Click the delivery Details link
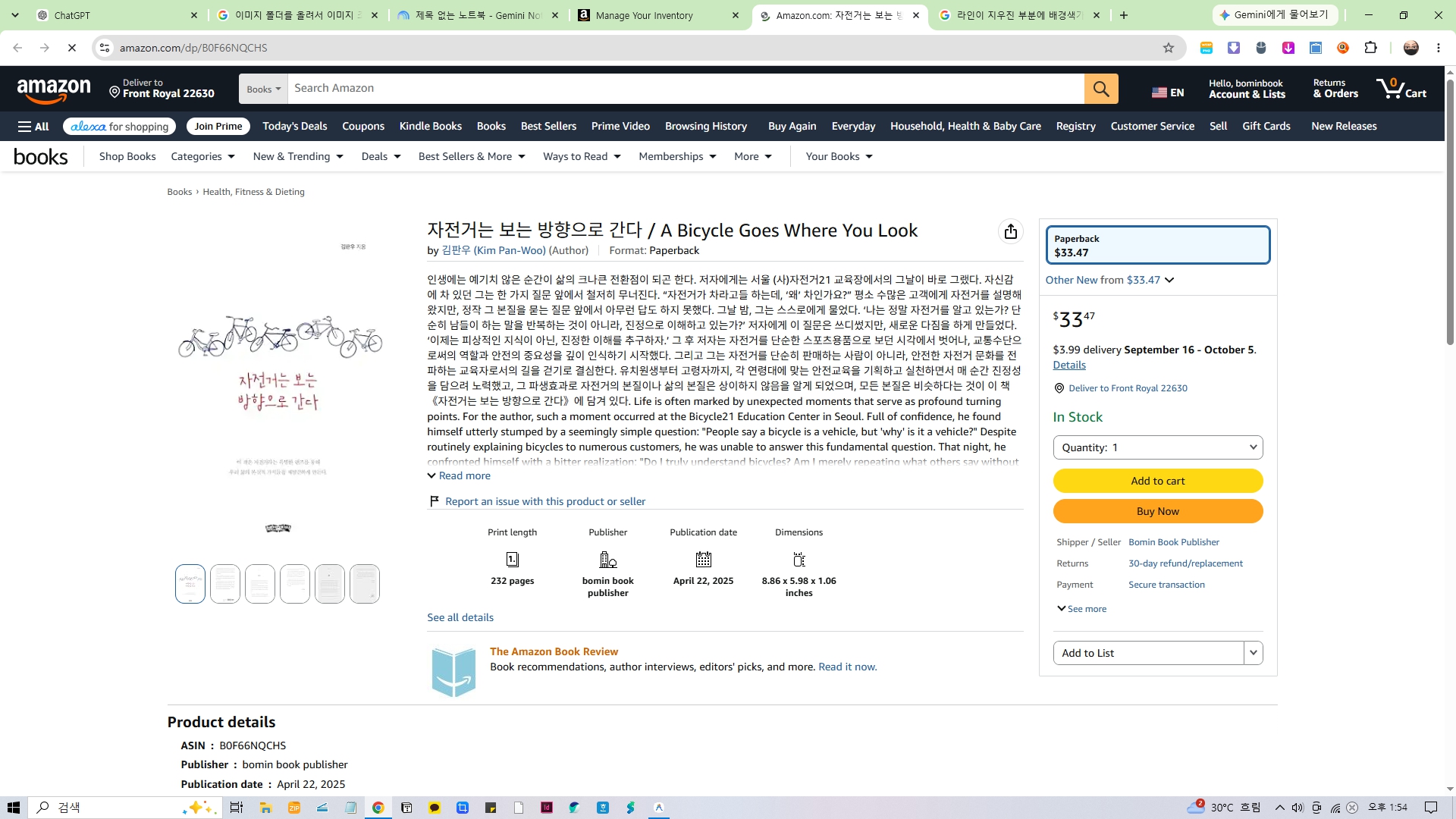Image resolution: width=1456 pixels, height=819 pixels. pyautogui.click(x=1069, y=366)
